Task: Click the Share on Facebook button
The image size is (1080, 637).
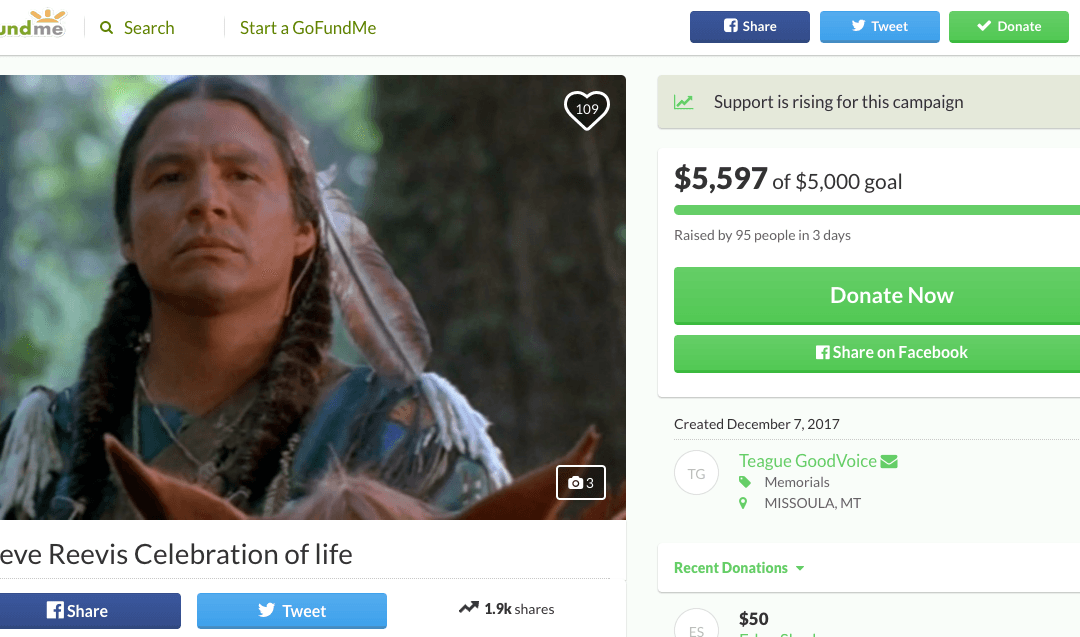Action: pos(876,353)
